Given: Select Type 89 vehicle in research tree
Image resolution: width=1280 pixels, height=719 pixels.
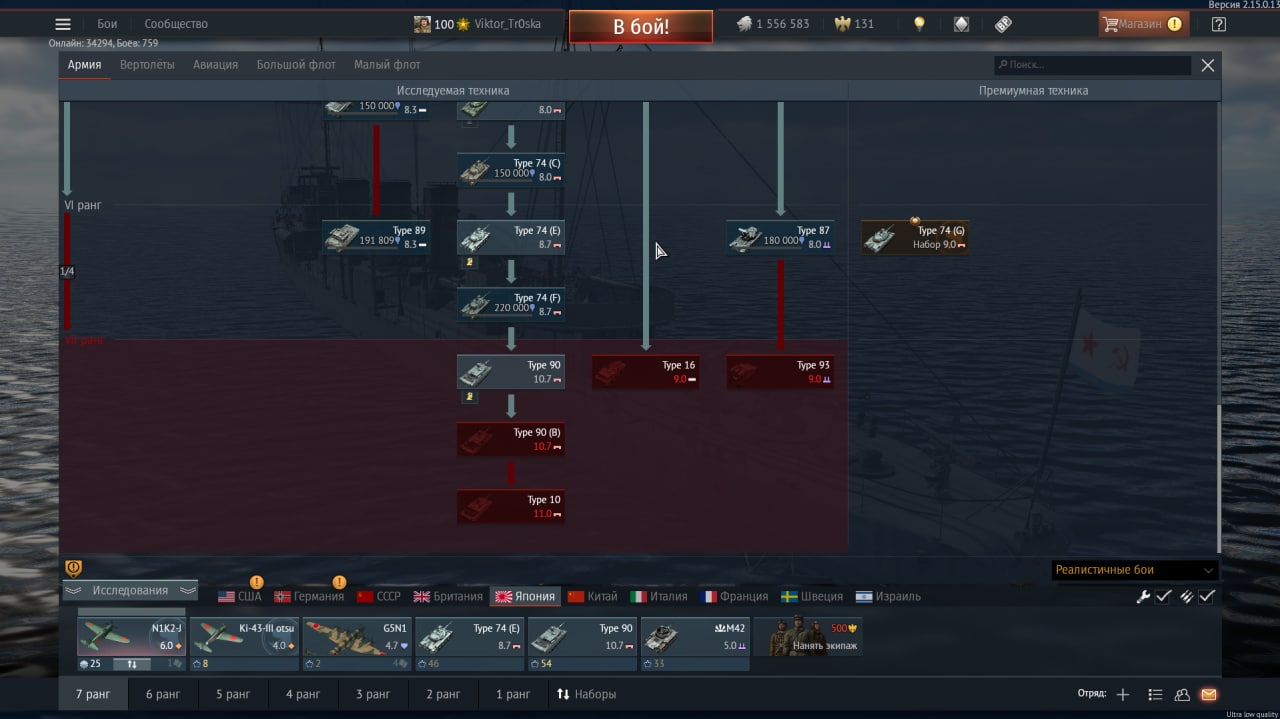Looking at the screenshot, I should click(x=376, y=237).
